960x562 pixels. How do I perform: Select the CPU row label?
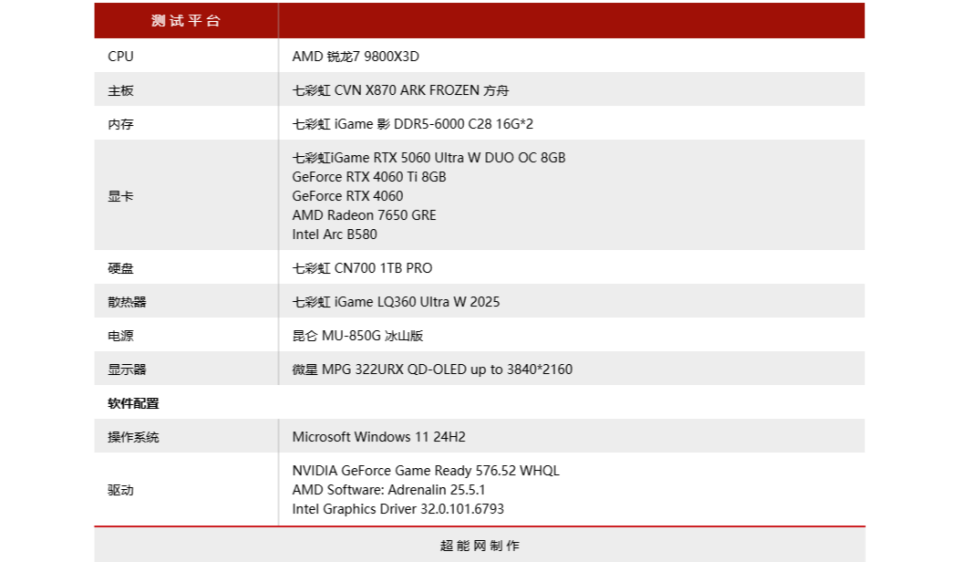click(121, 56)
